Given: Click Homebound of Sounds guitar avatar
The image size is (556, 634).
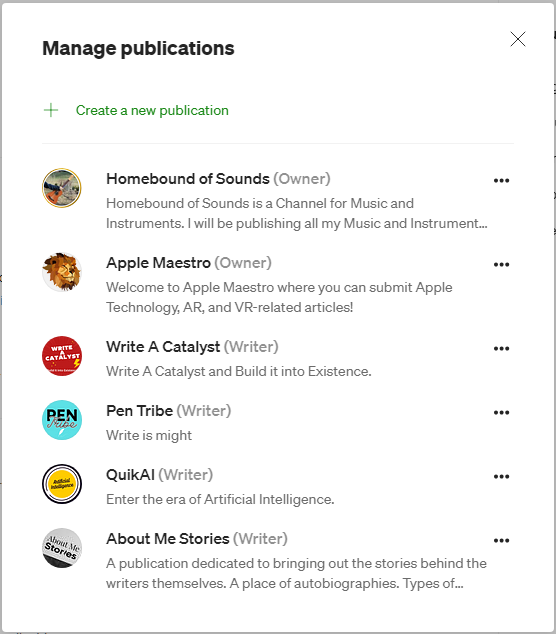Looking at the screenshot, I should click(x=62, y=188).
